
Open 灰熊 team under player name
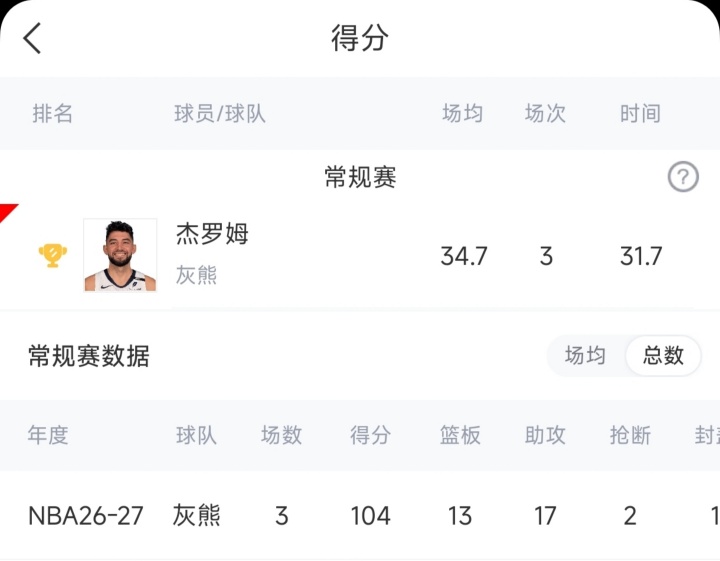point(197,275)
